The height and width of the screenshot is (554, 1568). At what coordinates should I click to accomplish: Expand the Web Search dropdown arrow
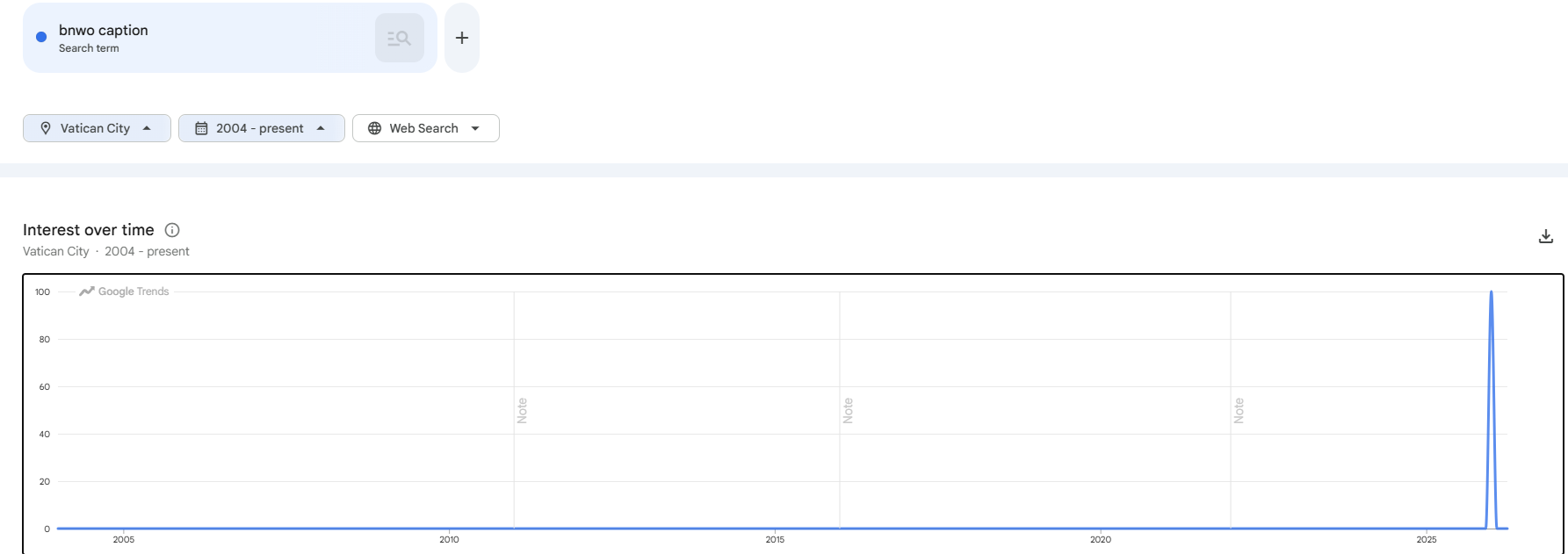[x=475, y=128]
